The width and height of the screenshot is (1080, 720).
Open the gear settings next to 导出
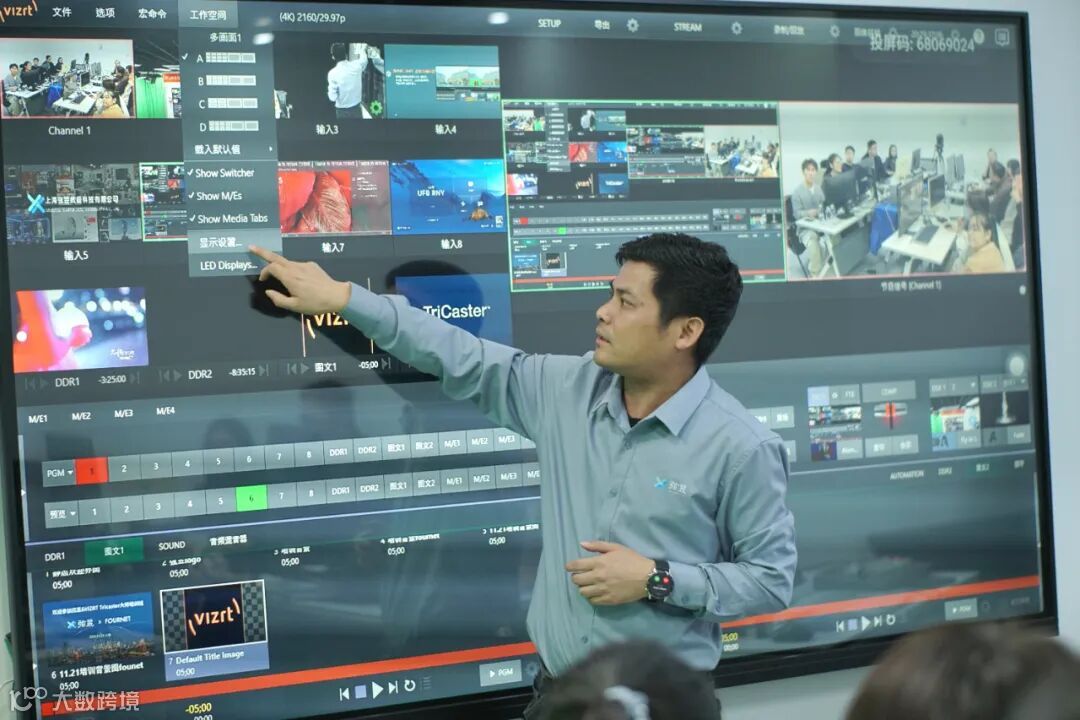click(632, 25)
